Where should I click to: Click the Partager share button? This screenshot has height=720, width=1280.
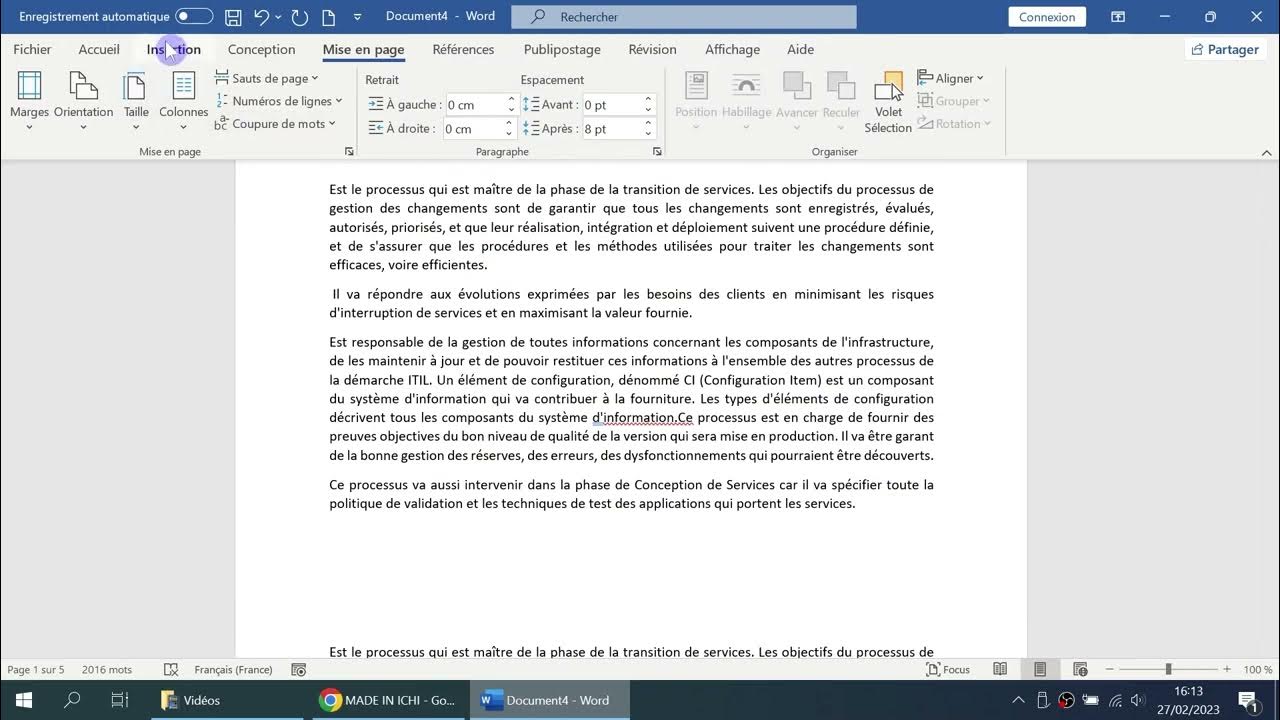click(1225, 49)
